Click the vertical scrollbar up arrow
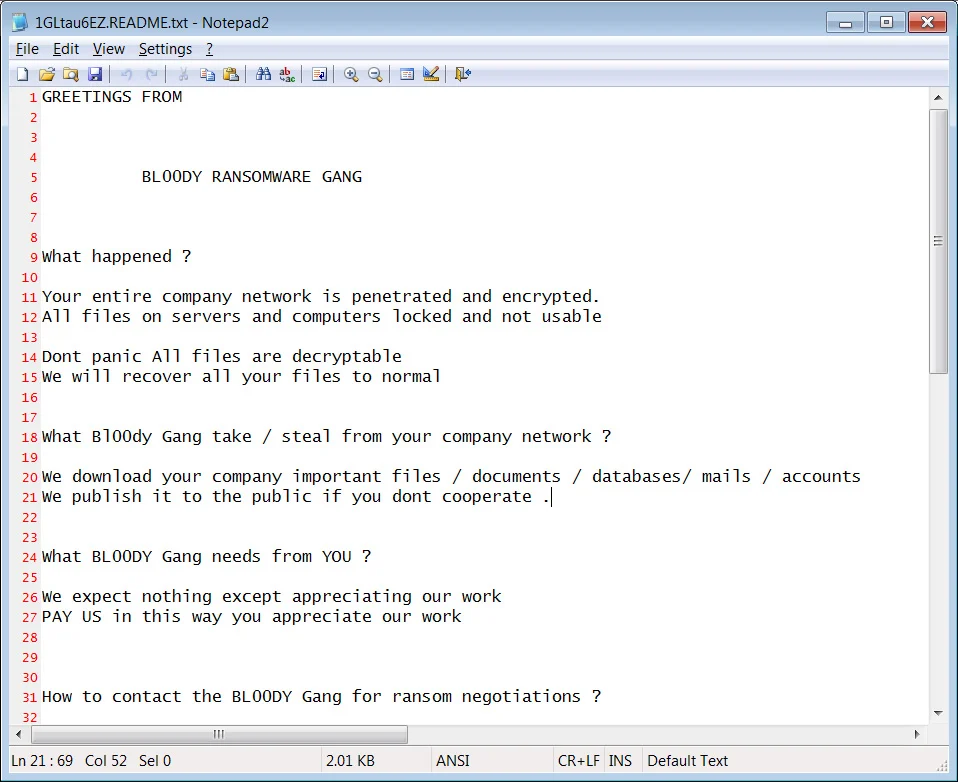 [938, 98]
